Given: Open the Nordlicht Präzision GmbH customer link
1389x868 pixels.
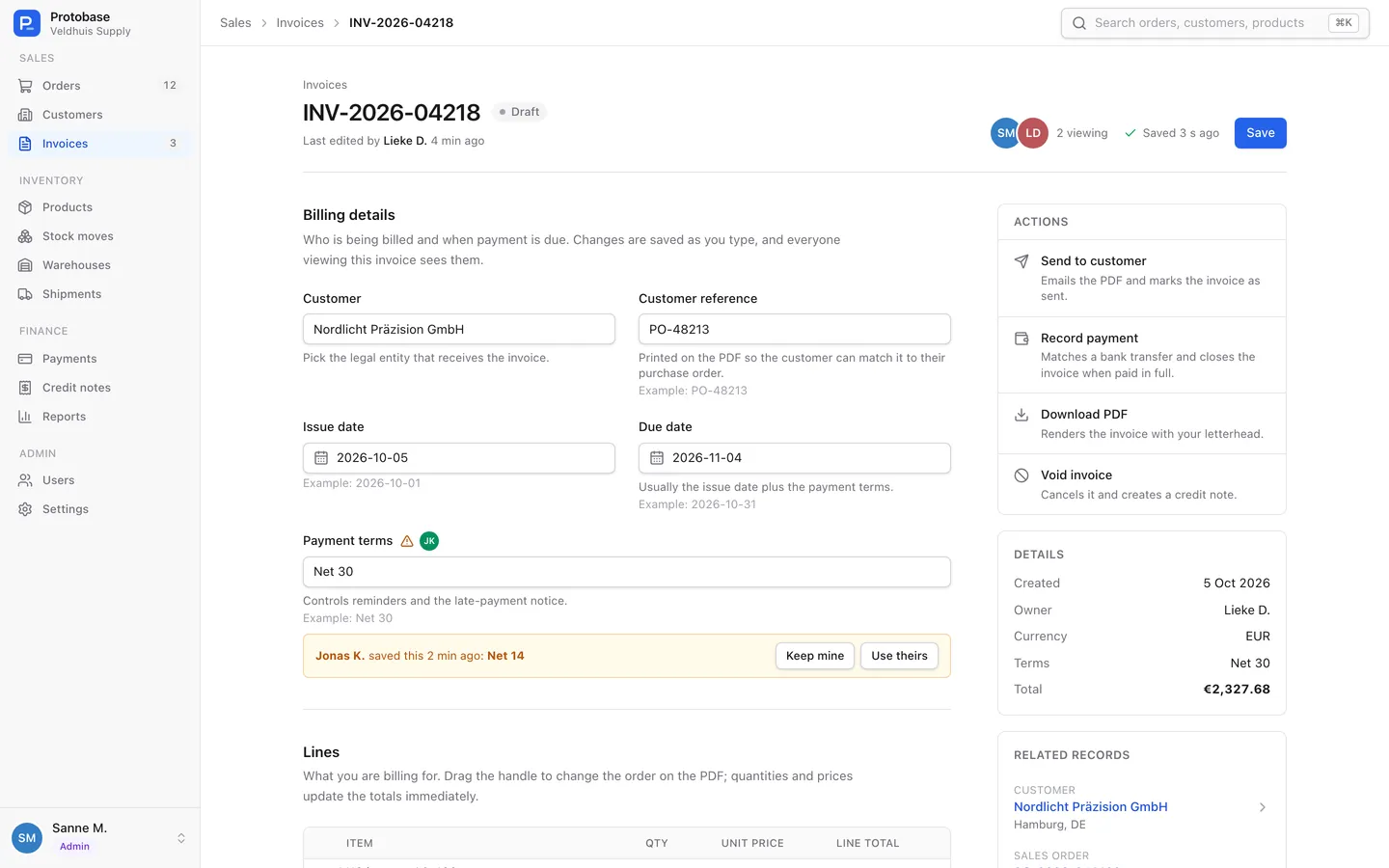Looking at the screenshot, I should point(1091,807).
